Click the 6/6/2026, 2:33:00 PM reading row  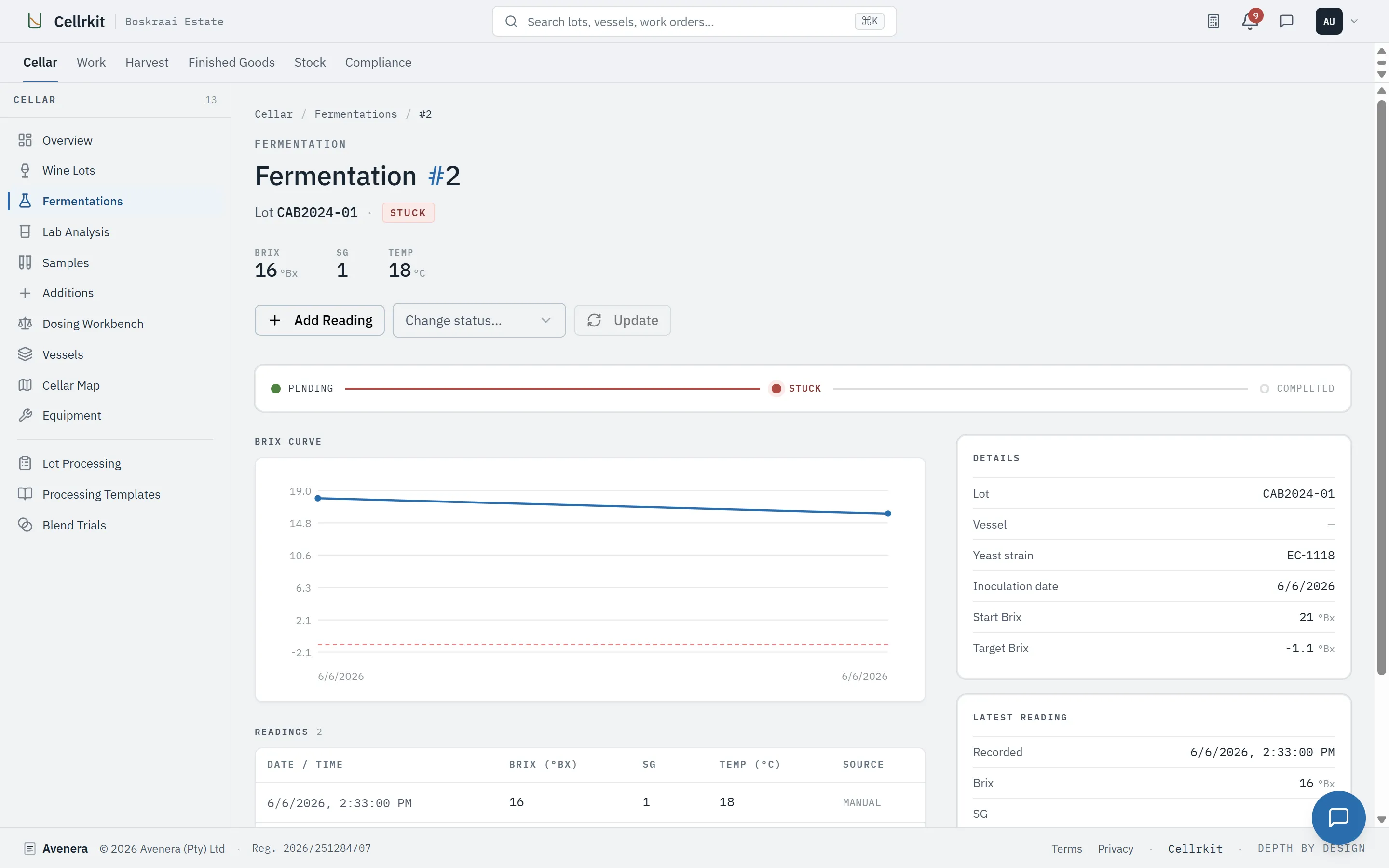click(590, 802)
